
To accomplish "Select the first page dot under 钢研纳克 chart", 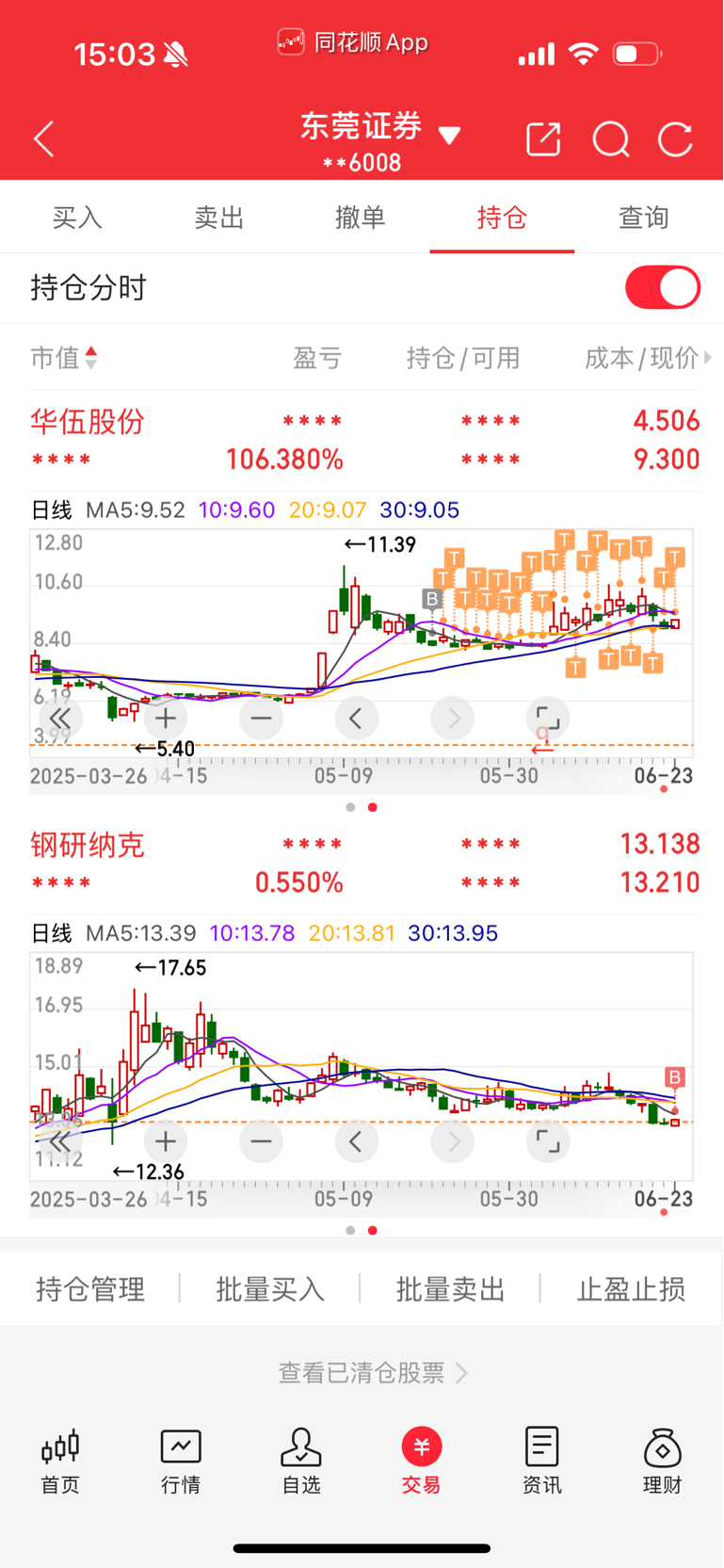I will coord(350,1230).
